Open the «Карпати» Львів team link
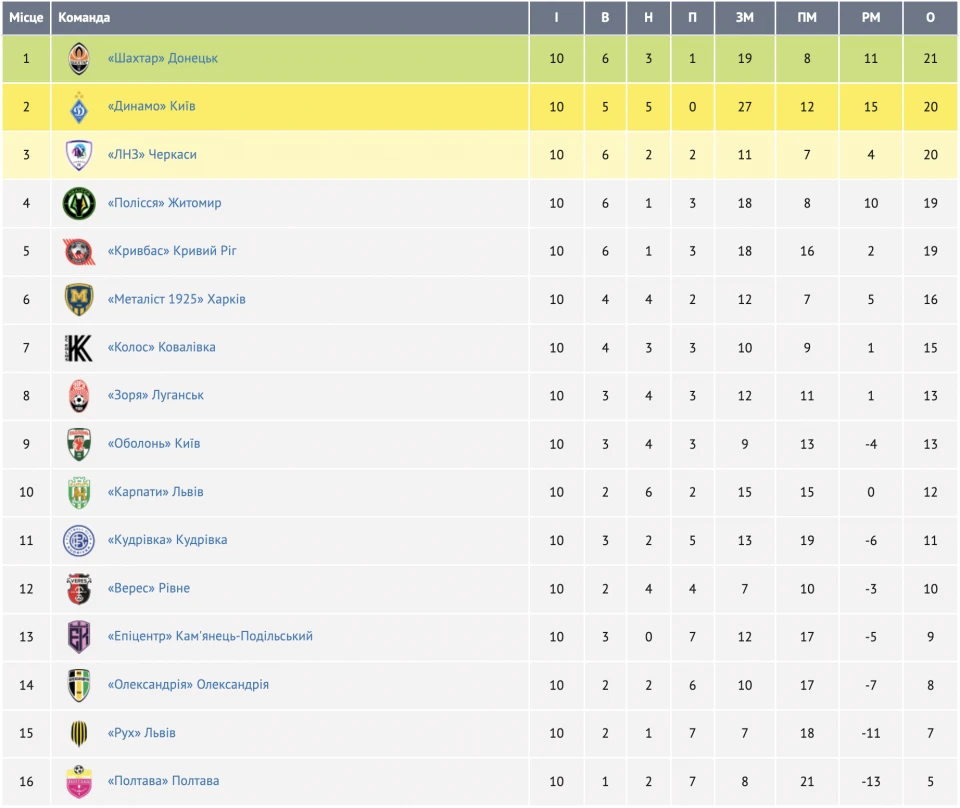The height and width of the screenshot is (808, 960). (x=155, y=492)
